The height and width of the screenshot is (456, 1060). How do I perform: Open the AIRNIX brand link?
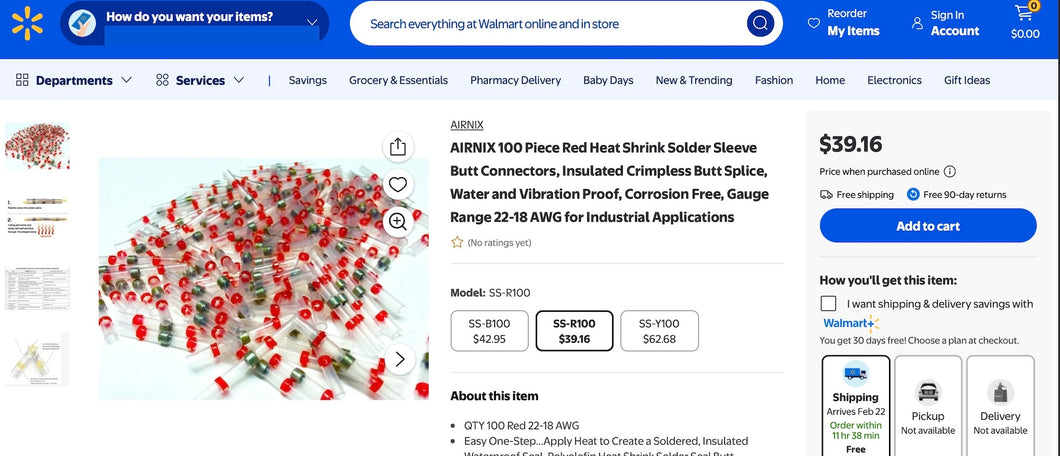click(466, 125)
